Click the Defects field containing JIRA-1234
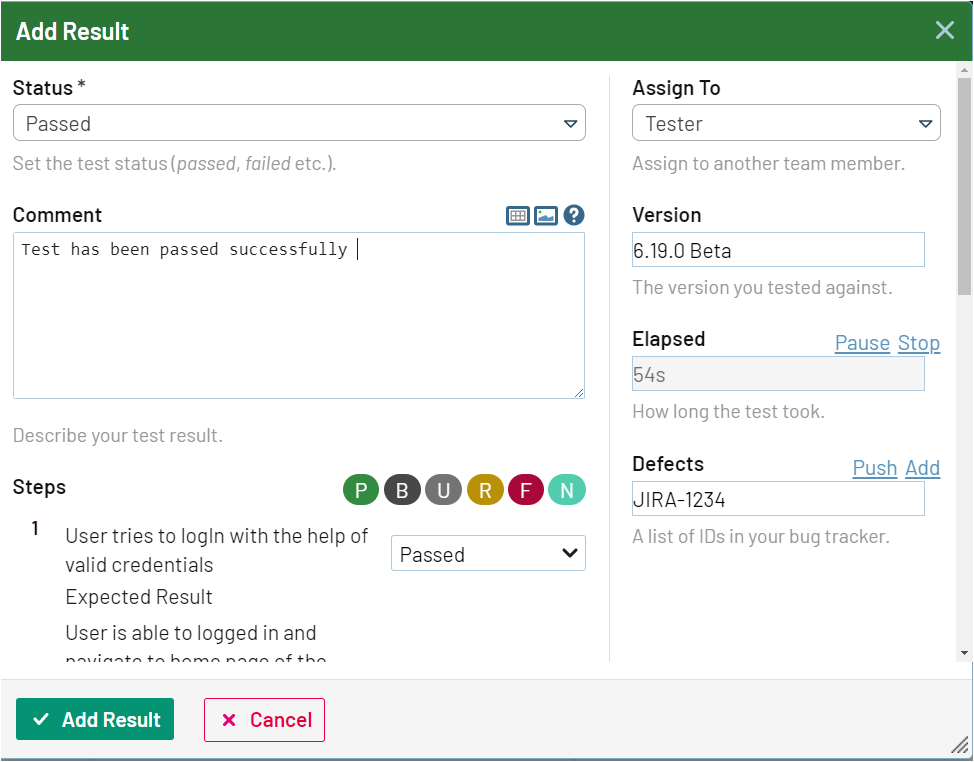Screen dimensions: 974x762 778,499
